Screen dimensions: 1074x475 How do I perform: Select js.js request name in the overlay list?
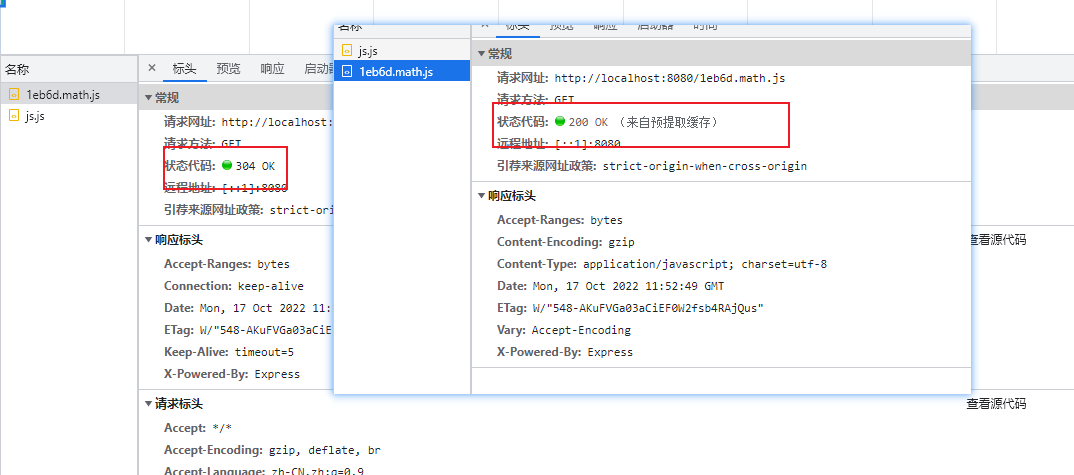tap(368, 50)
